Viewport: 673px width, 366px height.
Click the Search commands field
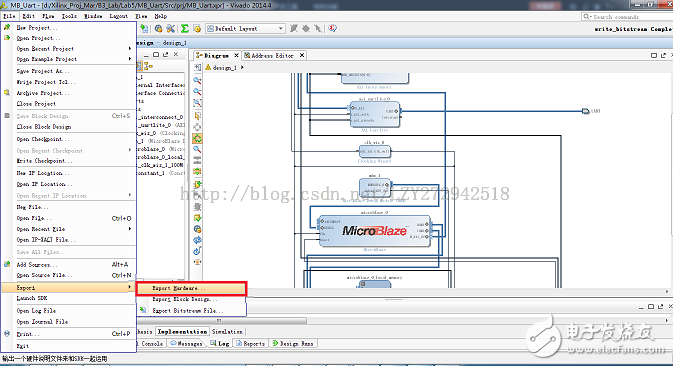click(628, 16)
